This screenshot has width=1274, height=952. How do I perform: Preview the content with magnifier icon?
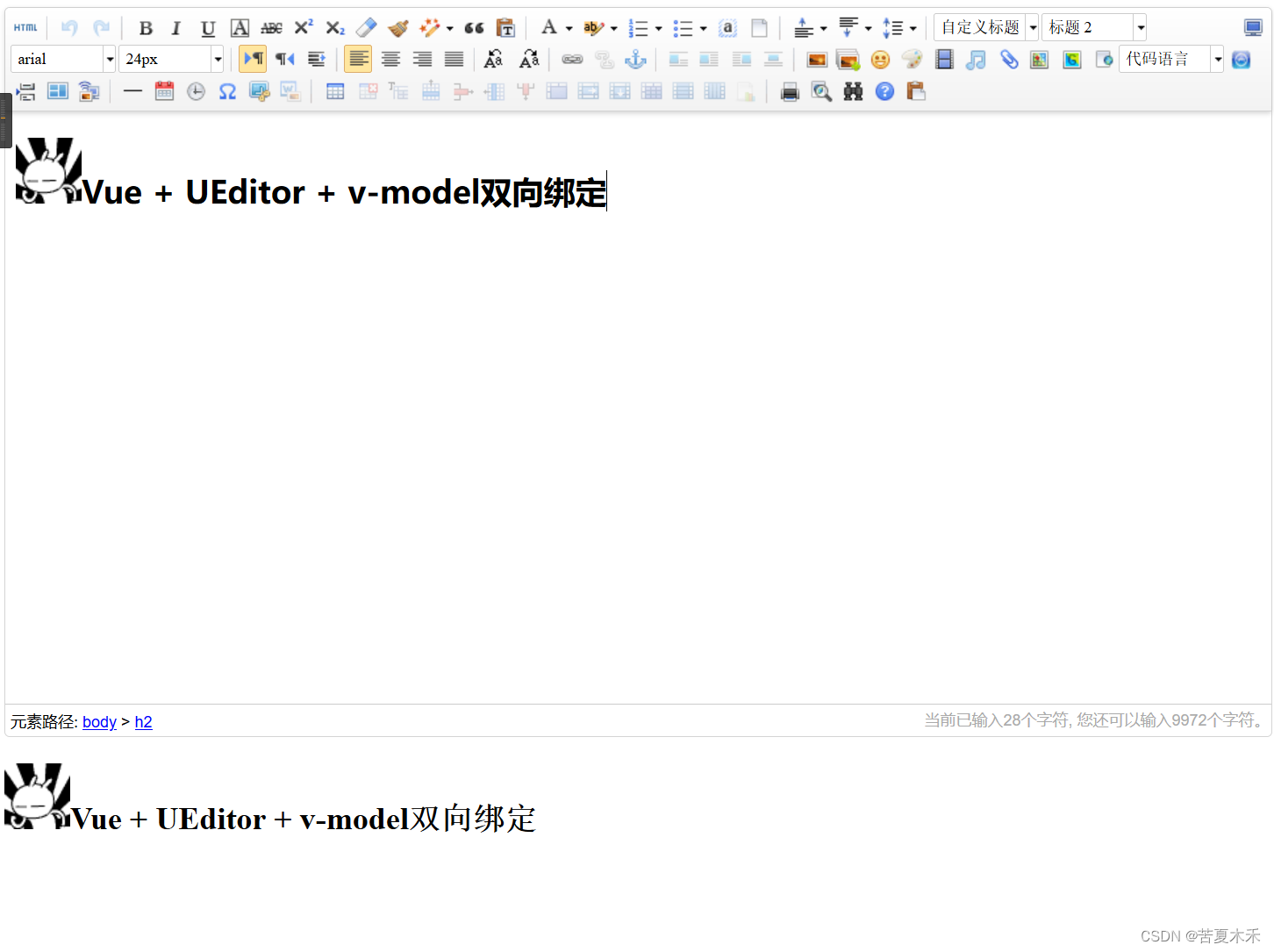tap(821, 91)
